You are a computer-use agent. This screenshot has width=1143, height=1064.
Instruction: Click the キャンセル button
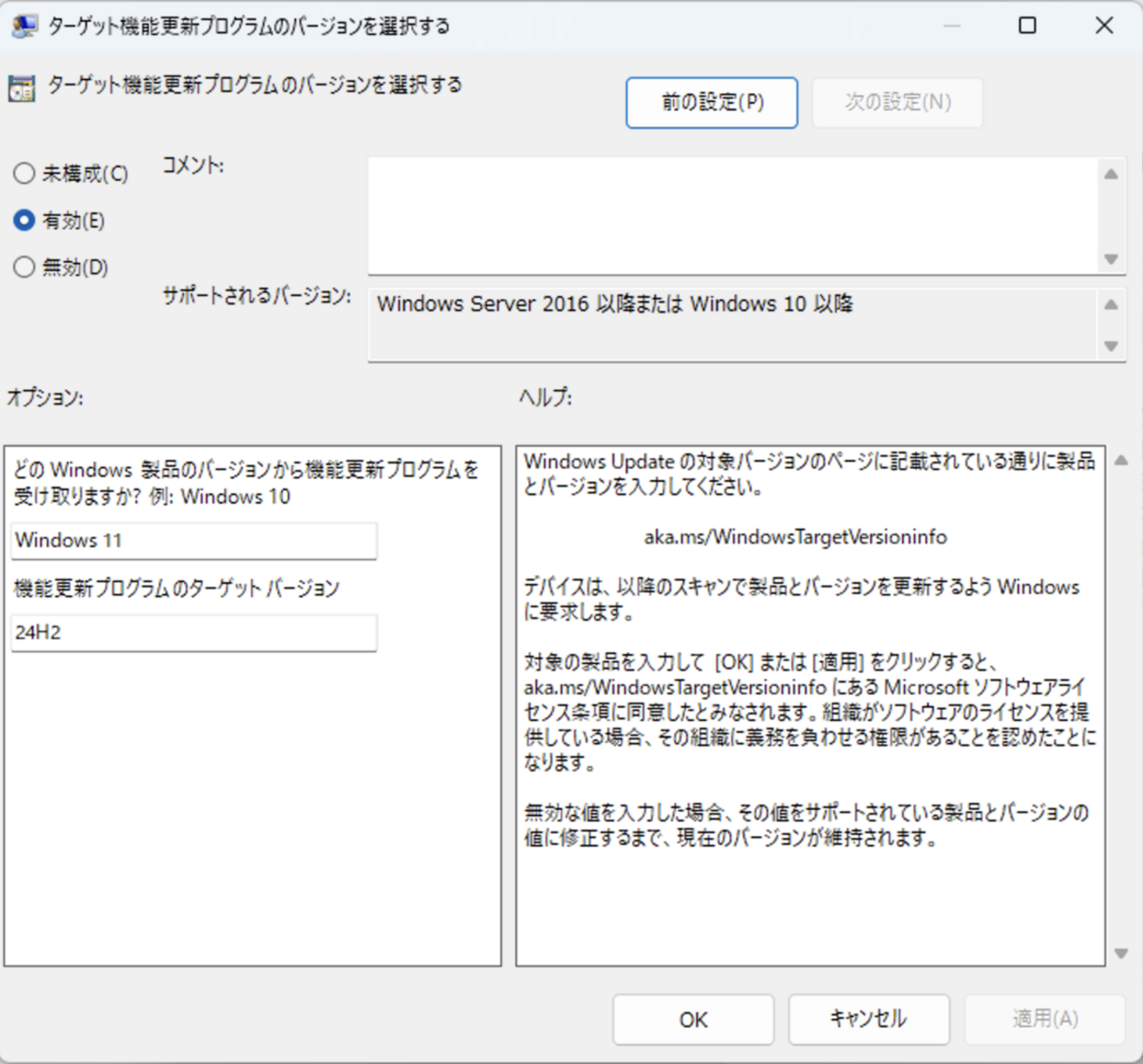869,1019
